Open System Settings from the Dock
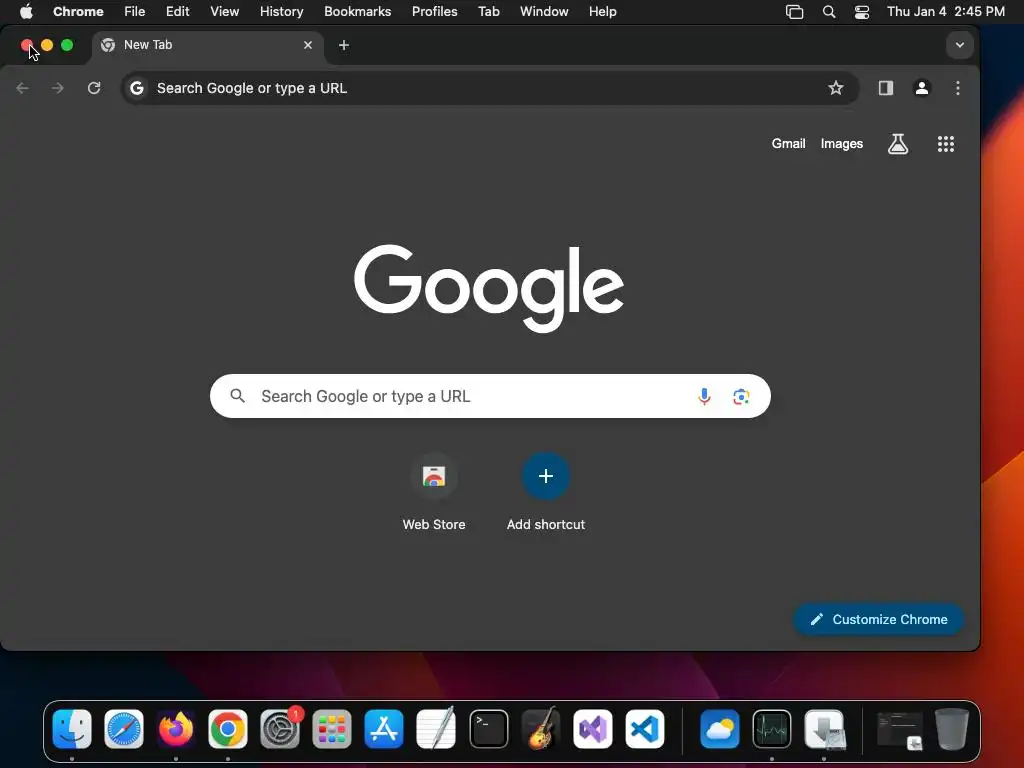 coord(280,729)
